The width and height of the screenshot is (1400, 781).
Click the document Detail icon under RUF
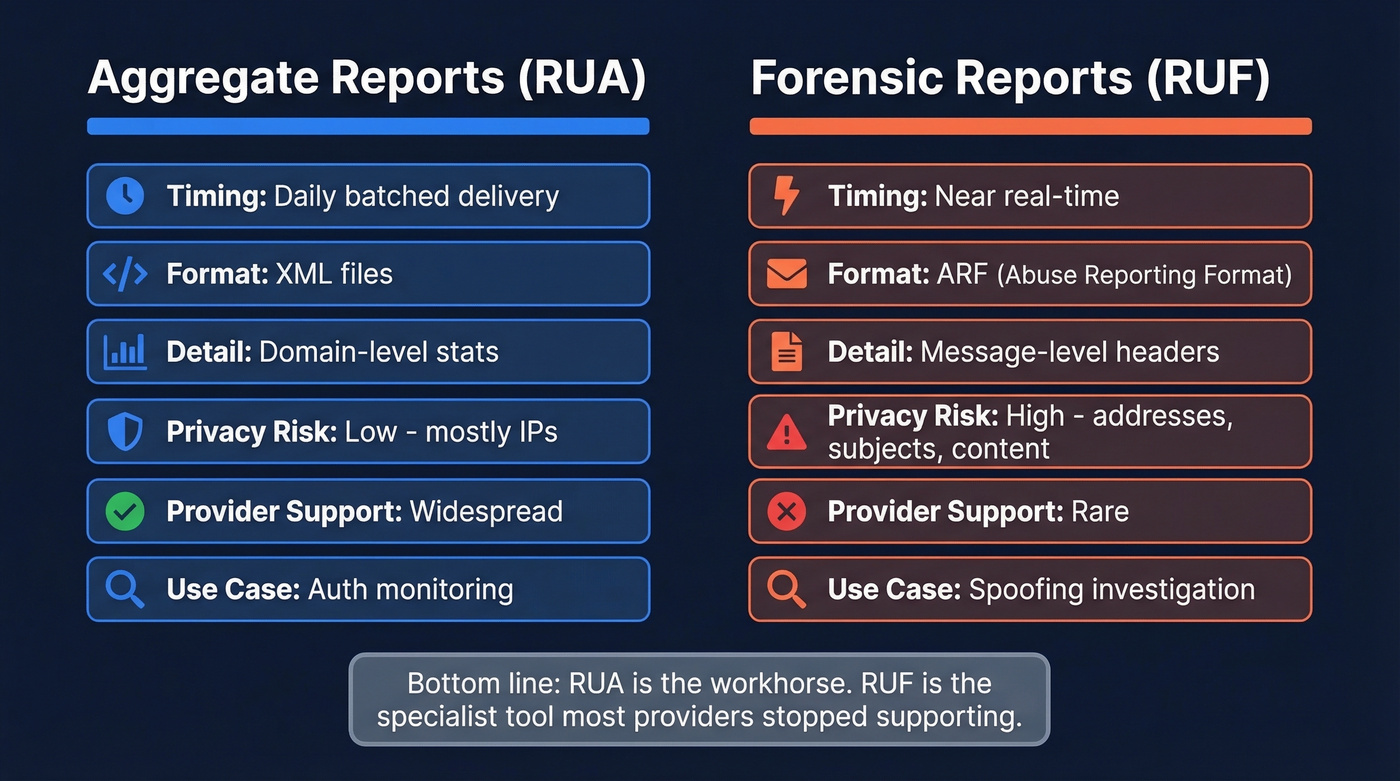(x=786, y=351)
